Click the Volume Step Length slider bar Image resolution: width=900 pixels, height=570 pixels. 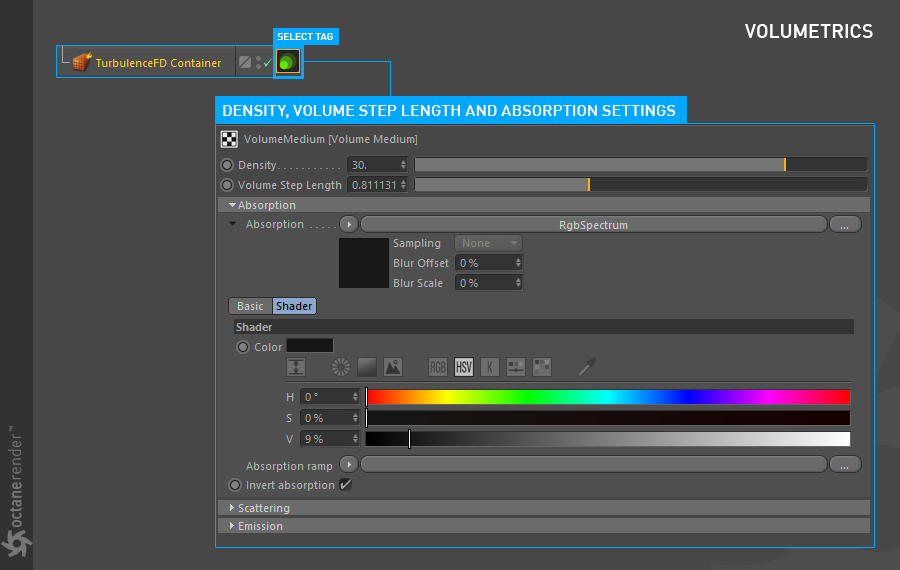[641, 185]
